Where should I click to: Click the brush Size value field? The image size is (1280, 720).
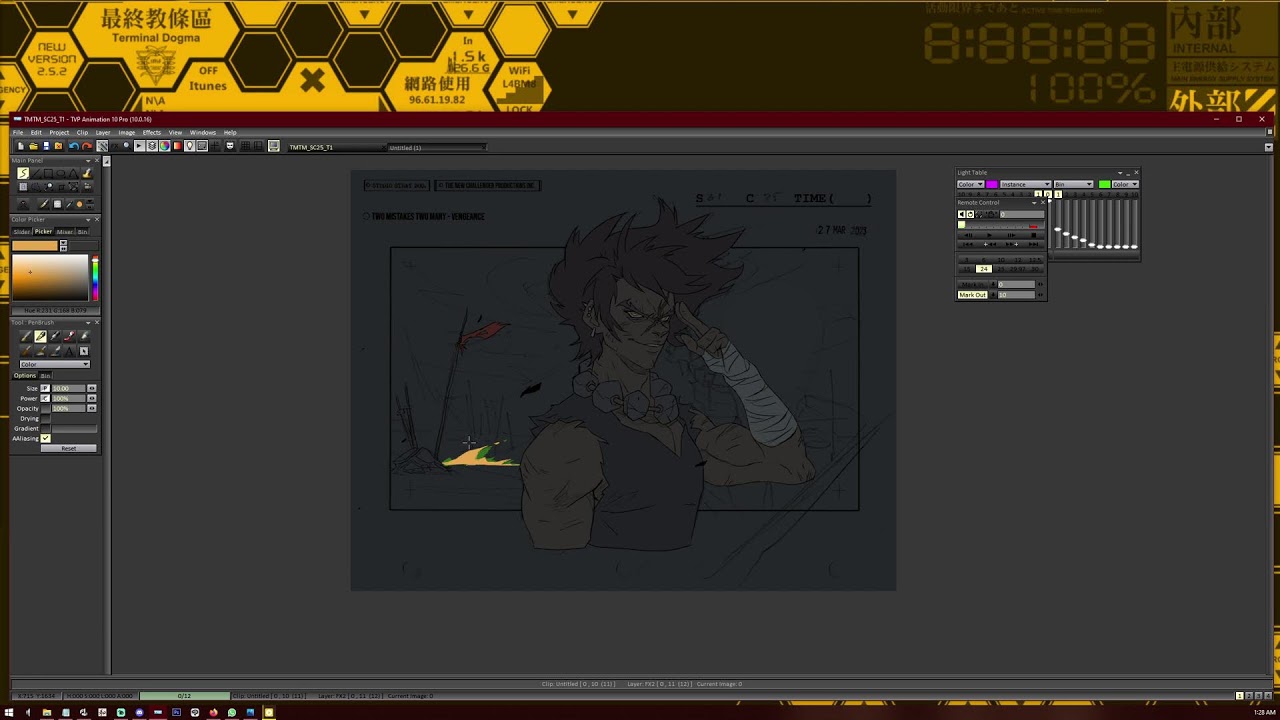pos(68,388)
